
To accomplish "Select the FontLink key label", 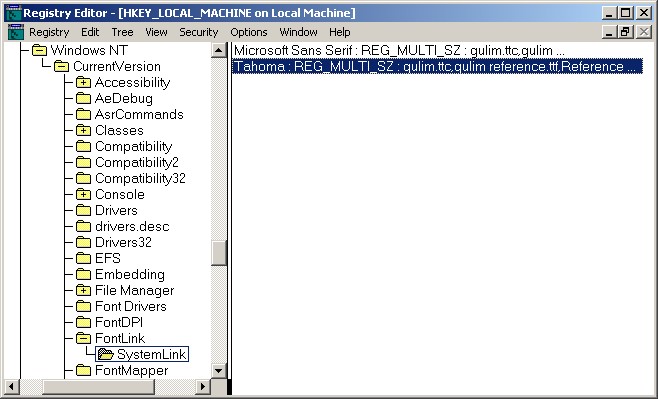I will pyautogui.click(x=120, y=338).
